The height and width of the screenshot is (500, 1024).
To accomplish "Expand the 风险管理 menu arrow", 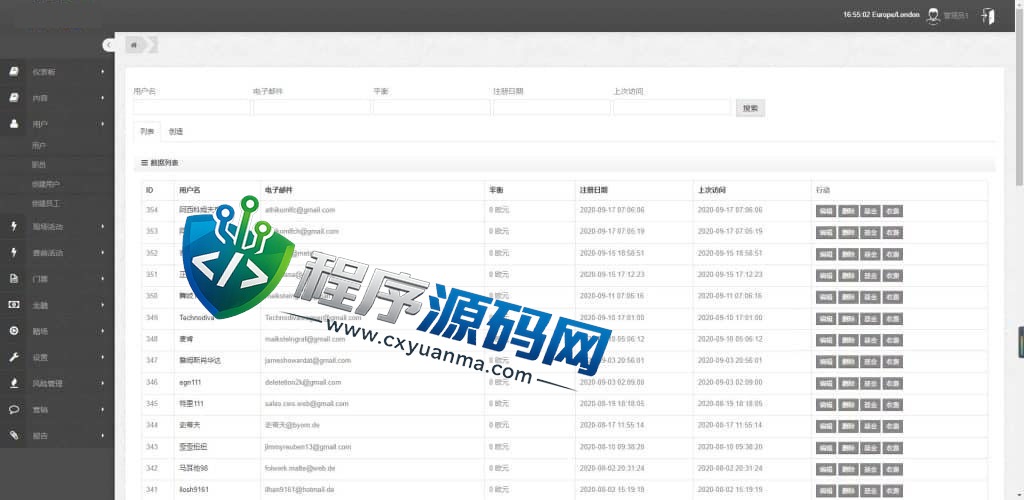I will point(103,383).
